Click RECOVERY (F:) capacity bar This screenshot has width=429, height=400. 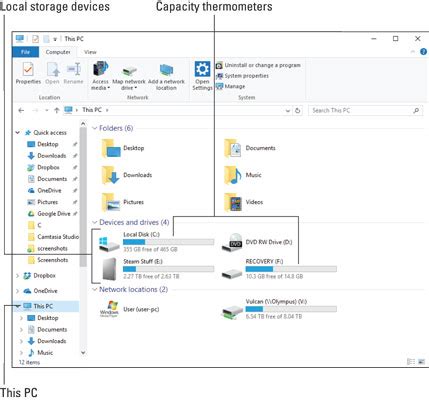[x=291, y=269]
